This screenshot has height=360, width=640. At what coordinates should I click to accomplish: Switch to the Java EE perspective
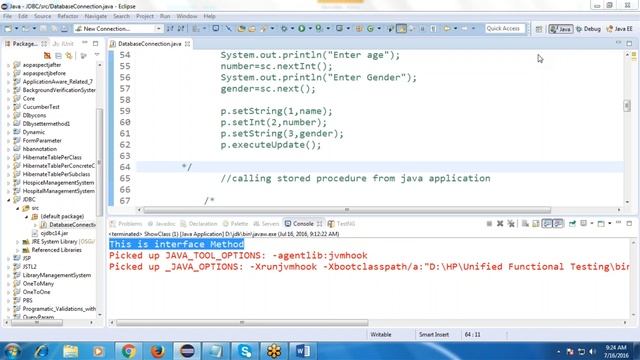pyautogui.click(x=620, y=29)
